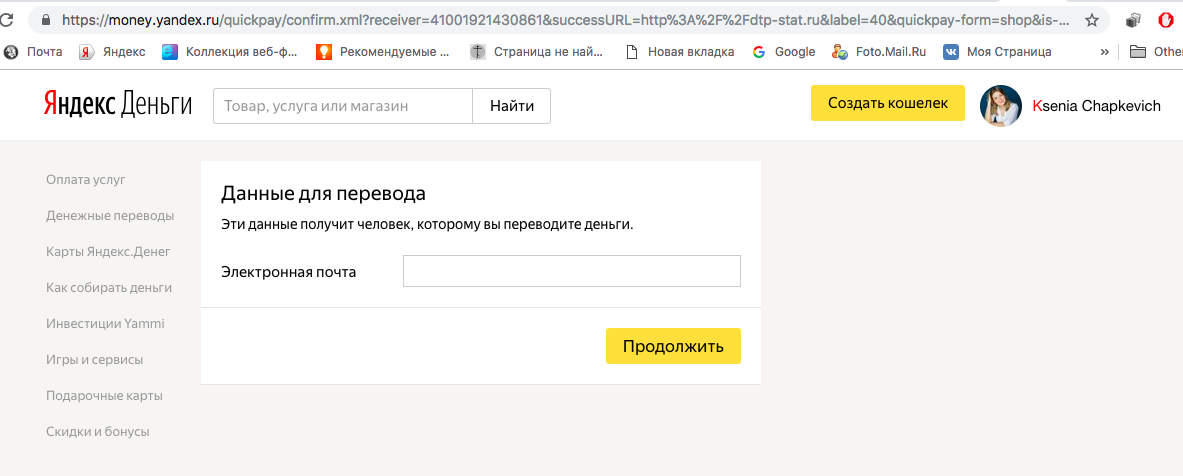Image resolution: width=1183 pixels, height=476 pixels.
Task: Open Оплата услуг in the sidebar
Action: (85, 180)
